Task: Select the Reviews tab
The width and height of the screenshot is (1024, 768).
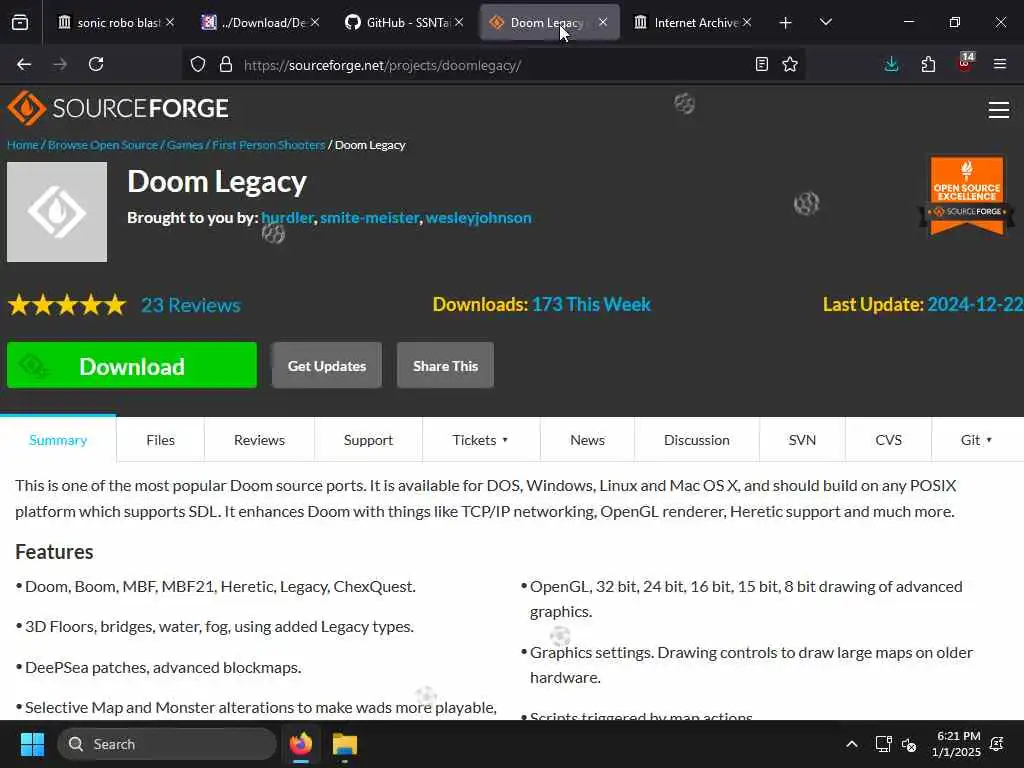Action: click(259, 440)
